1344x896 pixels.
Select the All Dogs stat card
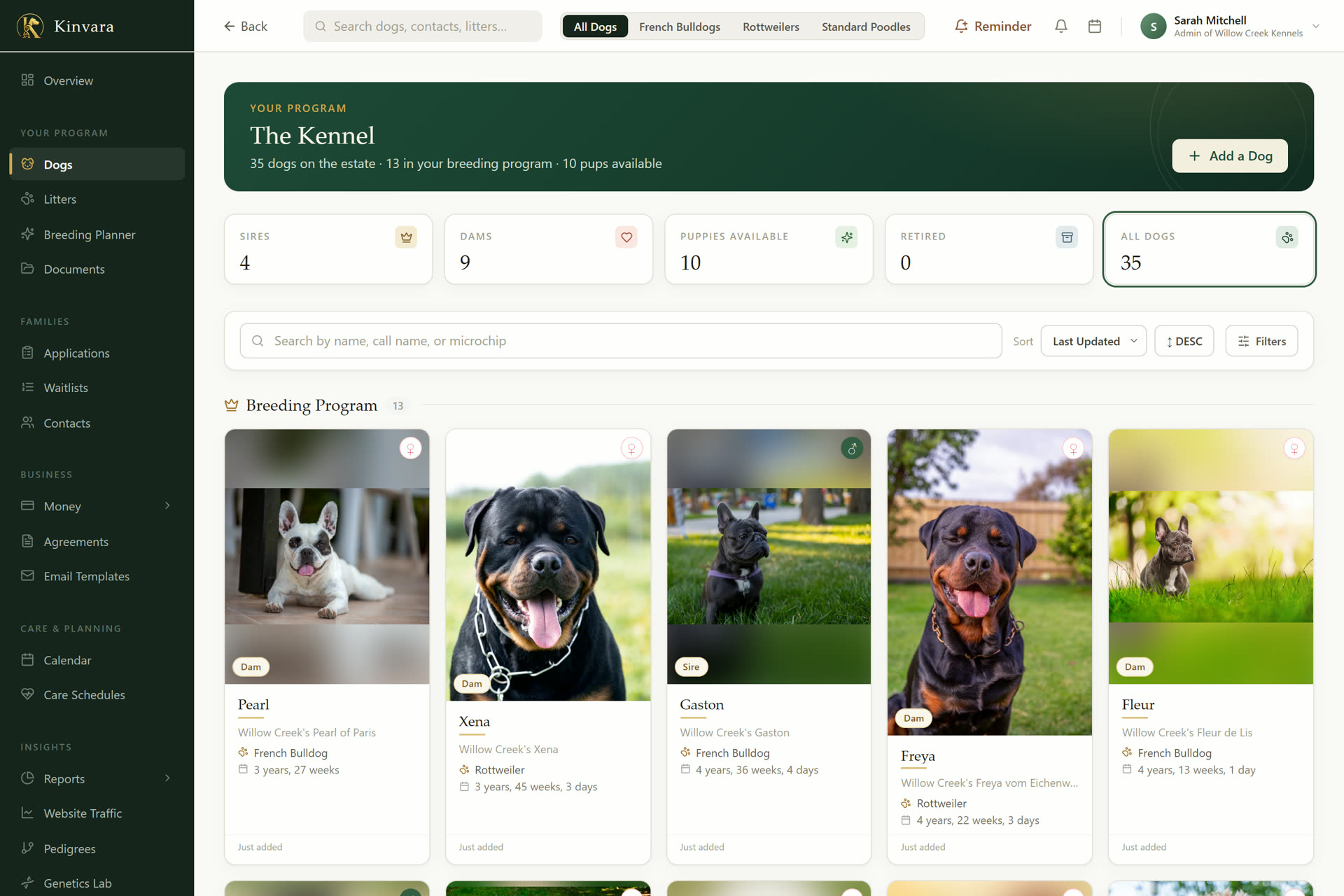[x=1210, y=249]
